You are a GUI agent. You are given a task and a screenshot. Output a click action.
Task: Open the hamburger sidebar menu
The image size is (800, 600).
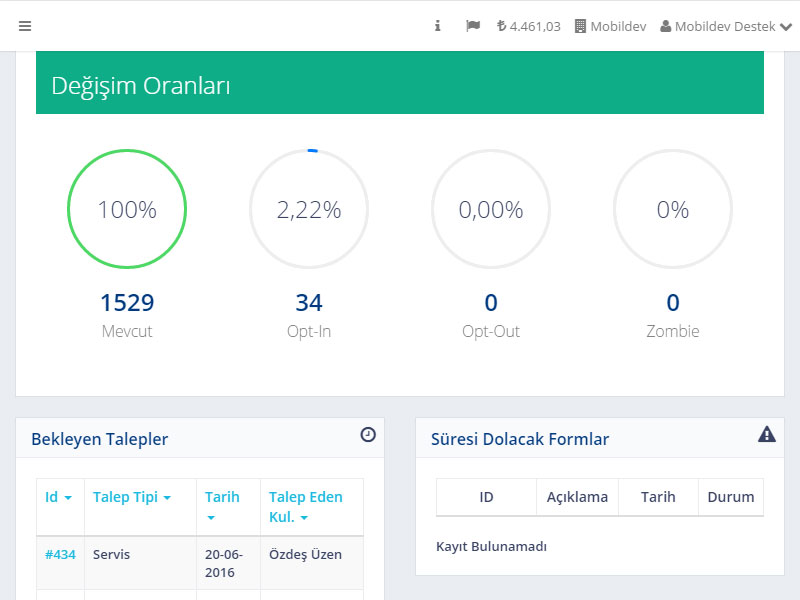tap(25, 26)
